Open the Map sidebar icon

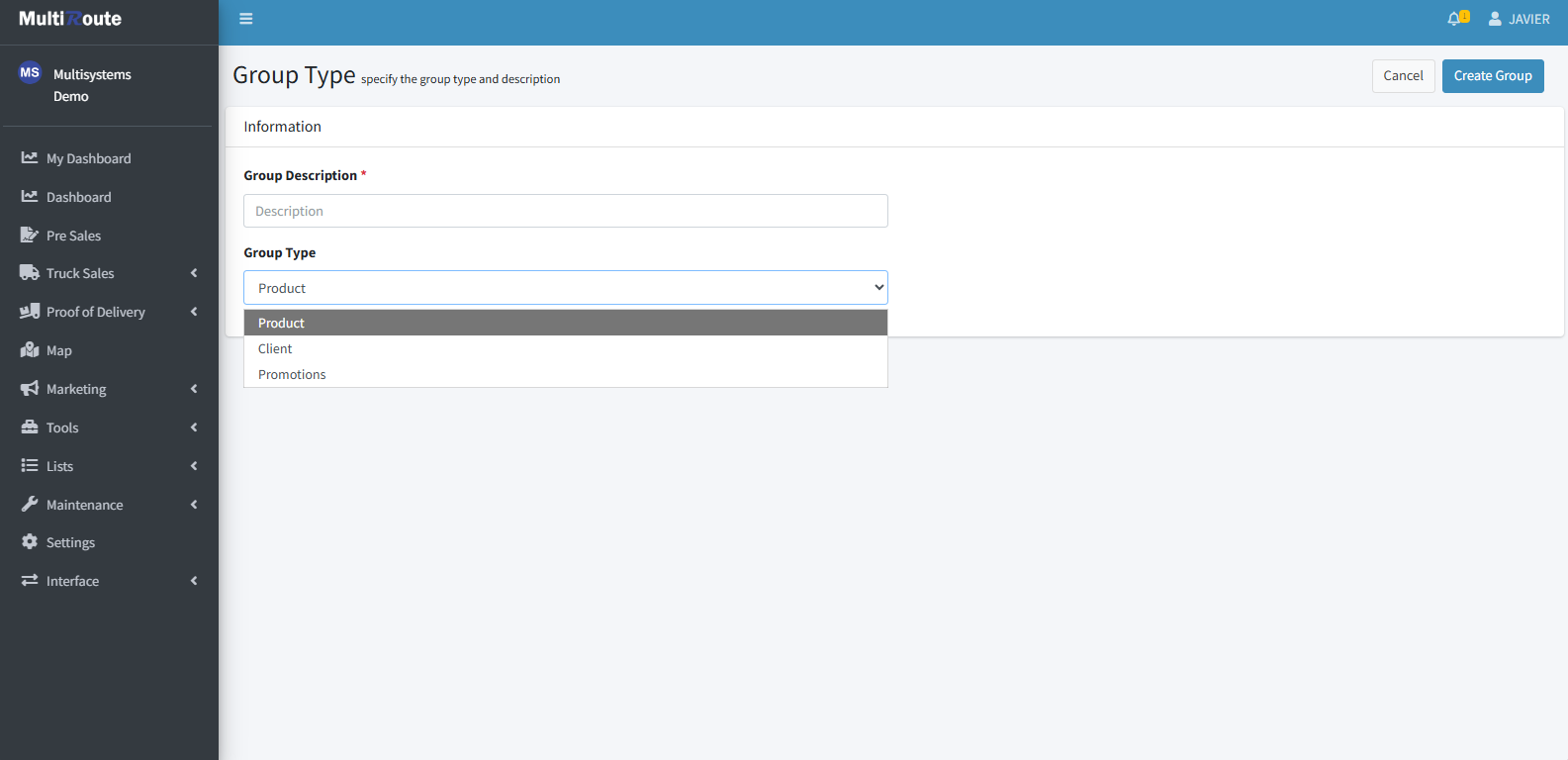tap(30, 350)
